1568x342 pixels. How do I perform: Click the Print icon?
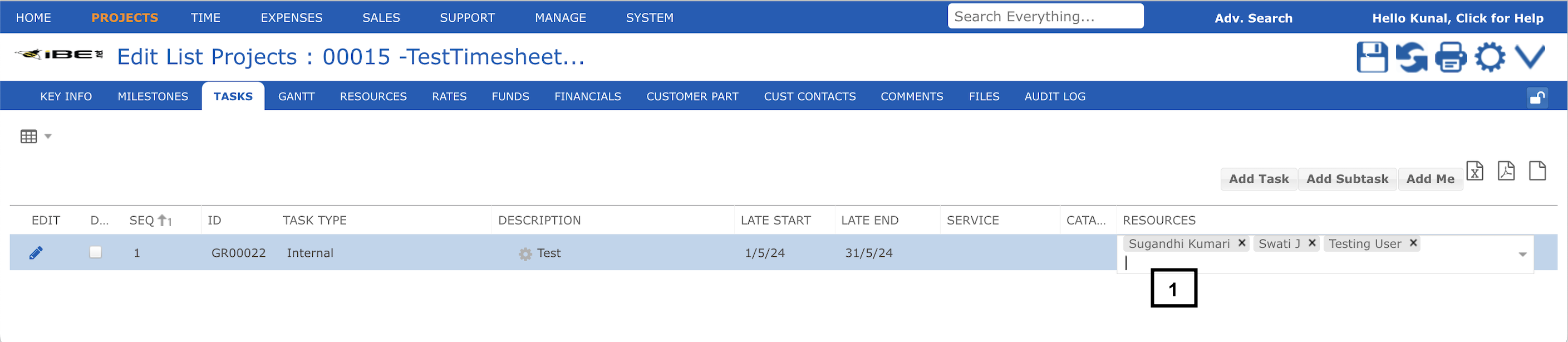[x=1451, y=57]
